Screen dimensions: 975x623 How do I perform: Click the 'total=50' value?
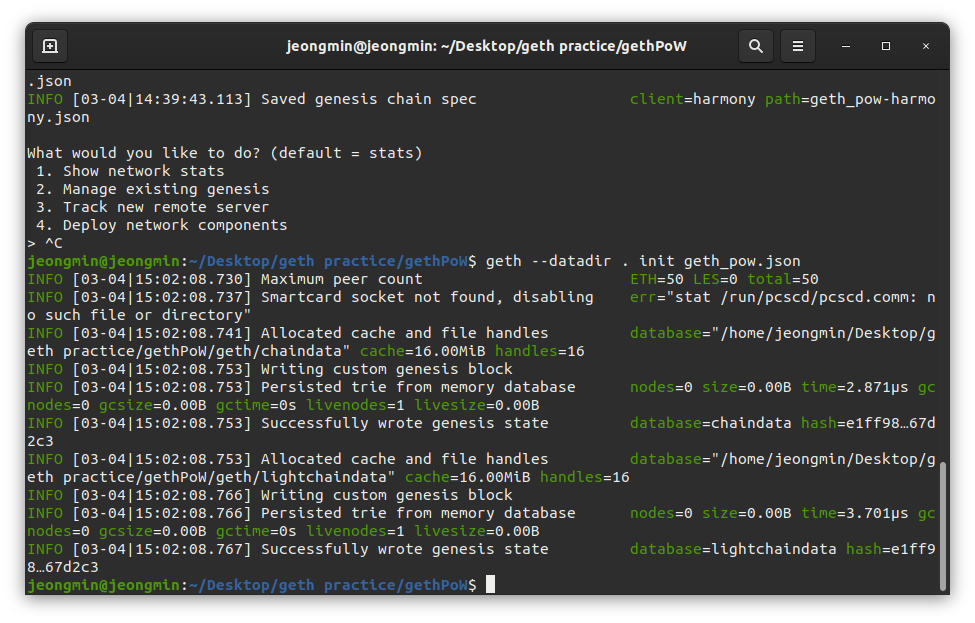(x=783, y=279)
